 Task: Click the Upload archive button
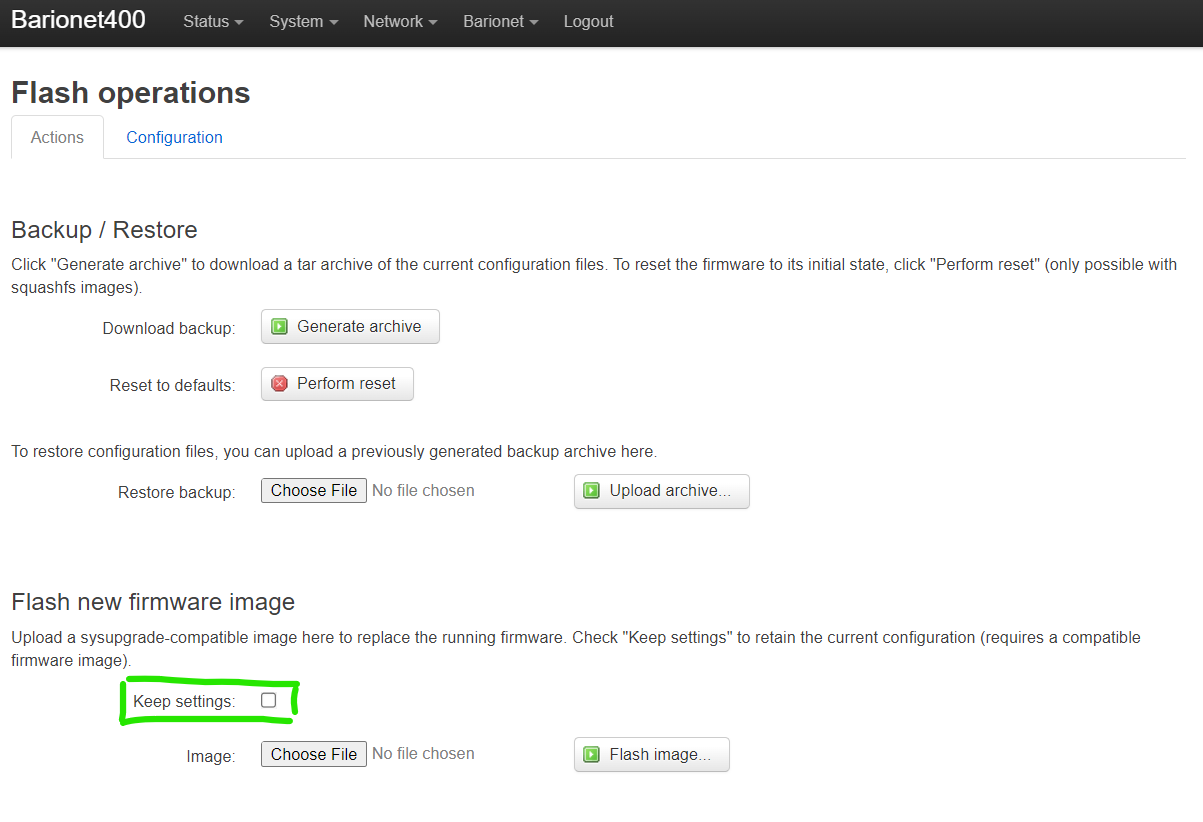point(661,491)
